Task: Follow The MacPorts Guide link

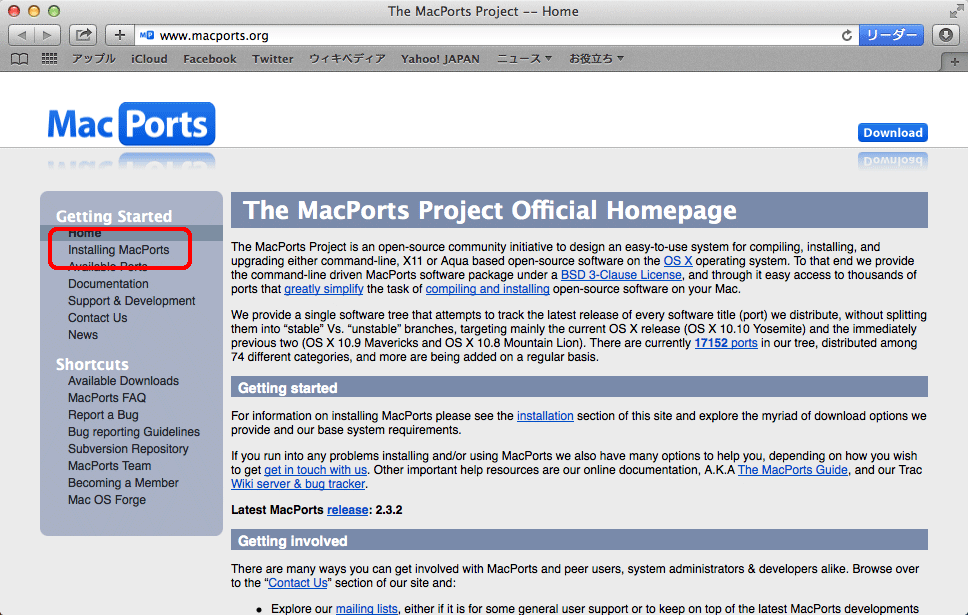Action: [793, 471]
